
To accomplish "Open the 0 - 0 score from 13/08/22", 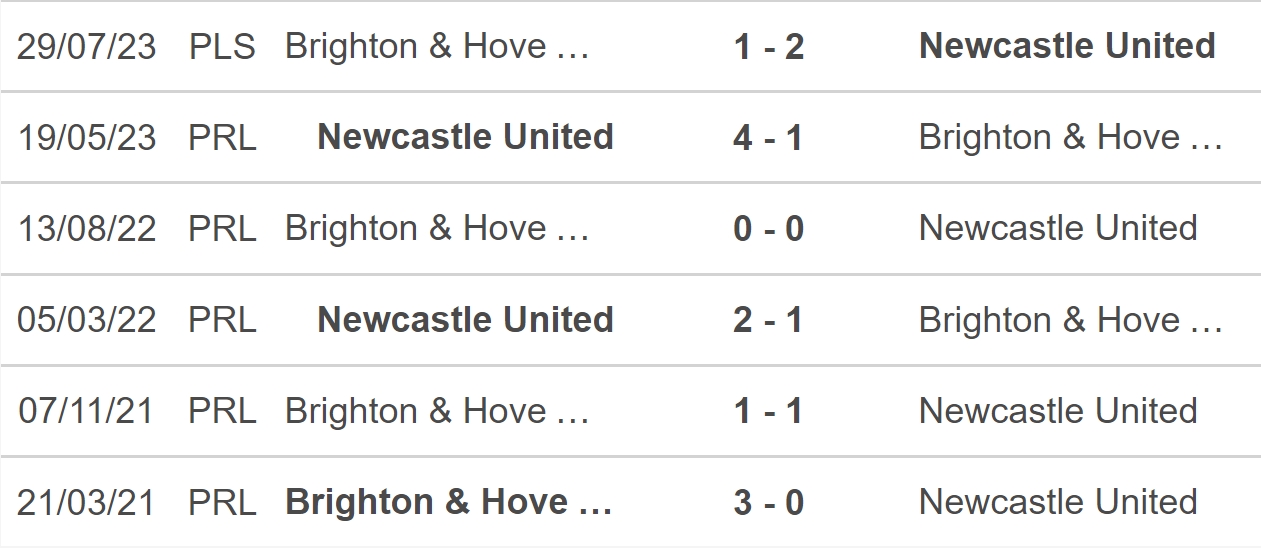I will coord(768,228).
